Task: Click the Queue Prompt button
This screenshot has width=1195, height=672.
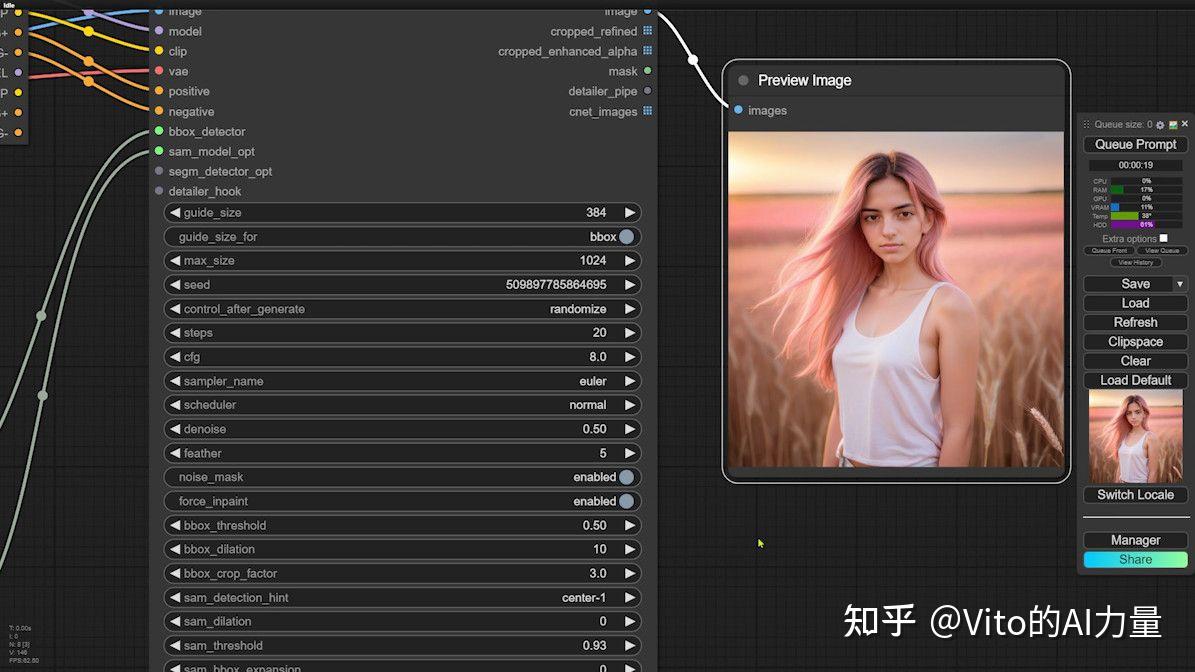Action: [x=1135, y=144]
